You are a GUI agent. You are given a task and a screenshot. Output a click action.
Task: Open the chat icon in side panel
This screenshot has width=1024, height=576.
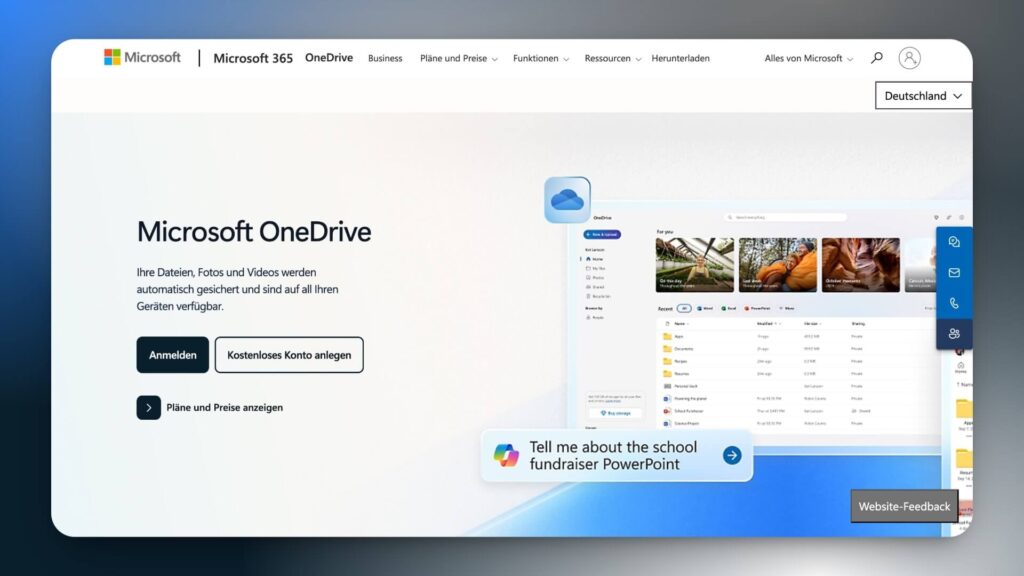[954, 242]
